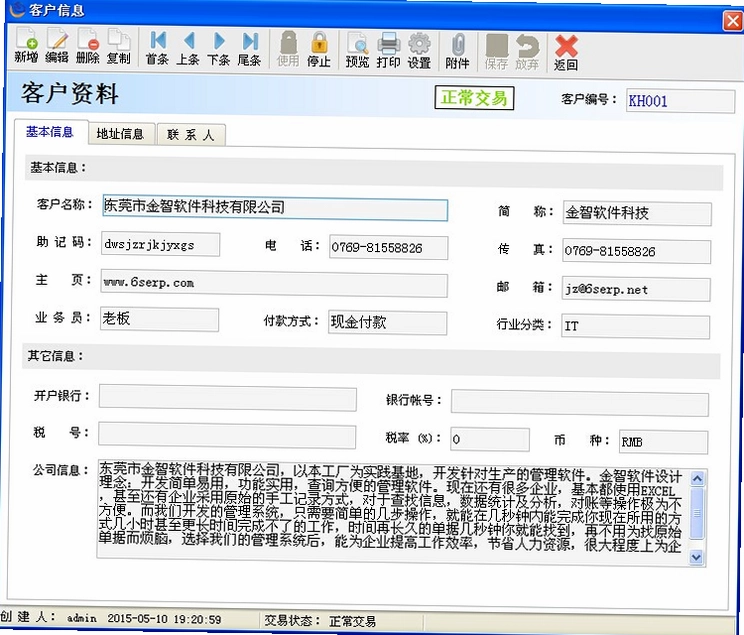Click the 助记码 field dwsjzrjkjyxgs
This screenshot has height=635, width=744.
(160, 245)
